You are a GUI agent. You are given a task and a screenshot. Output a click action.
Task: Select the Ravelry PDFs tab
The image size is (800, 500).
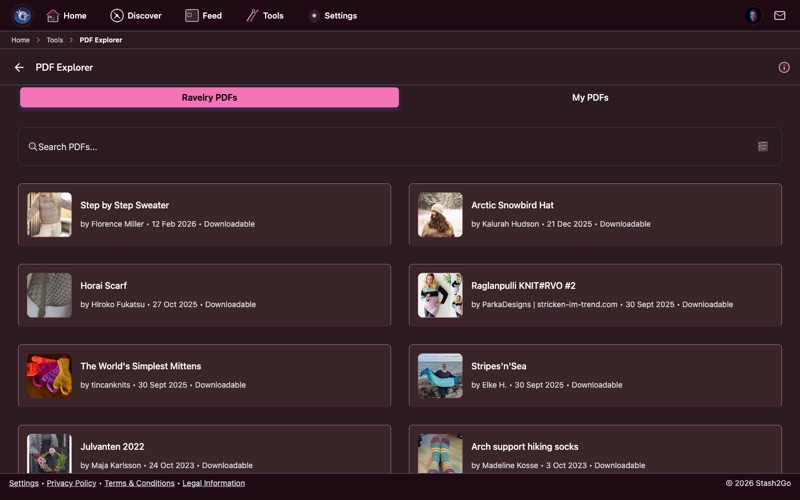pos(209,98)
